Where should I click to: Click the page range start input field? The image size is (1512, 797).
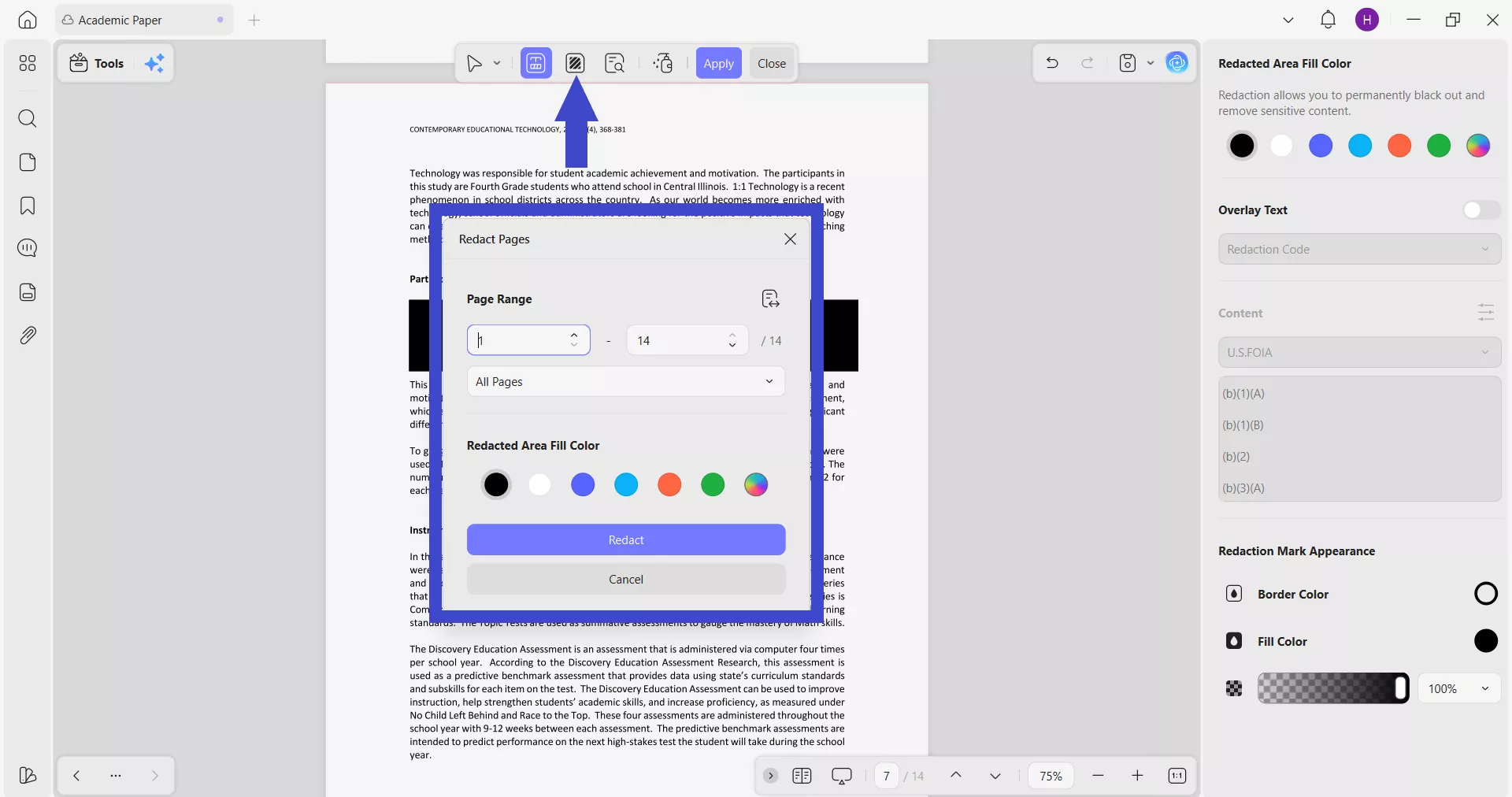(528, 340)
